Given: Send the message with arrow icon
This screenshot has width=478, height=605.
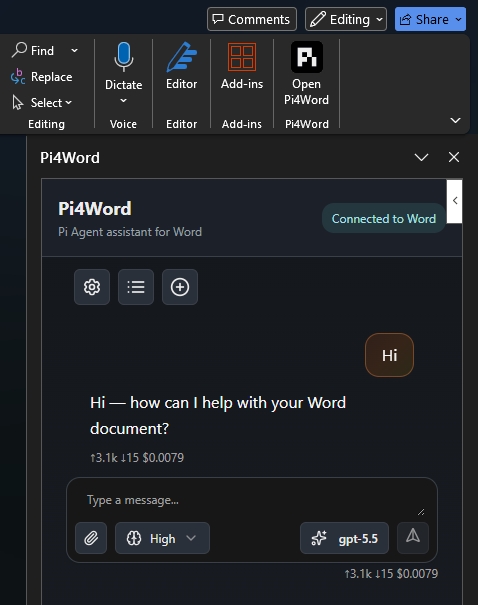Looking at the screenshot, I should coord(413,538).
